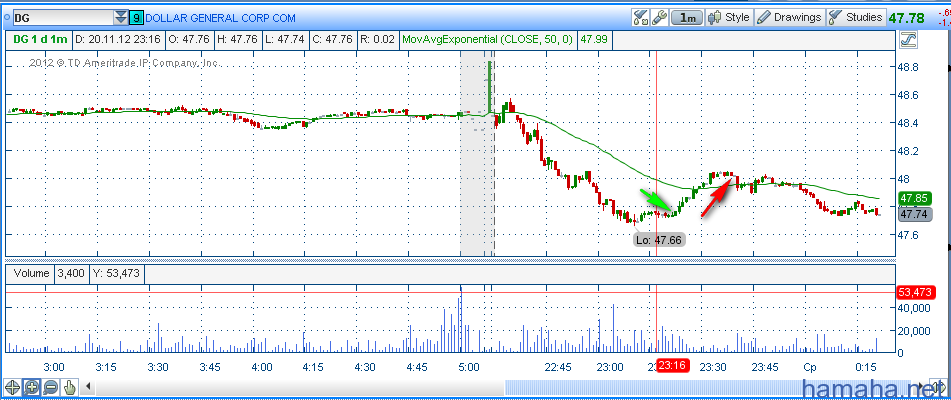Click the 22:45 time axis label

[558, 367]
